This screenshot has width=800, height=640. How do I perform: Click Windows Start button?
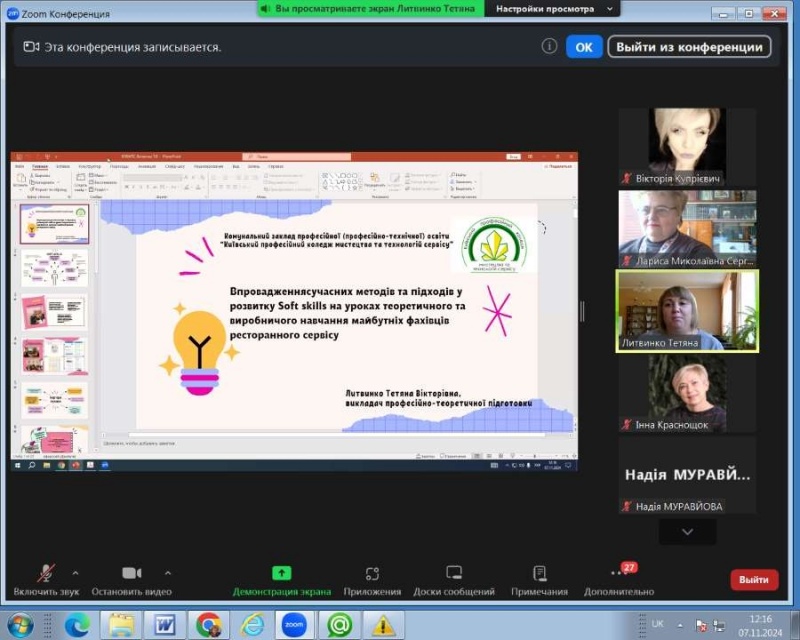pos(20,625)
